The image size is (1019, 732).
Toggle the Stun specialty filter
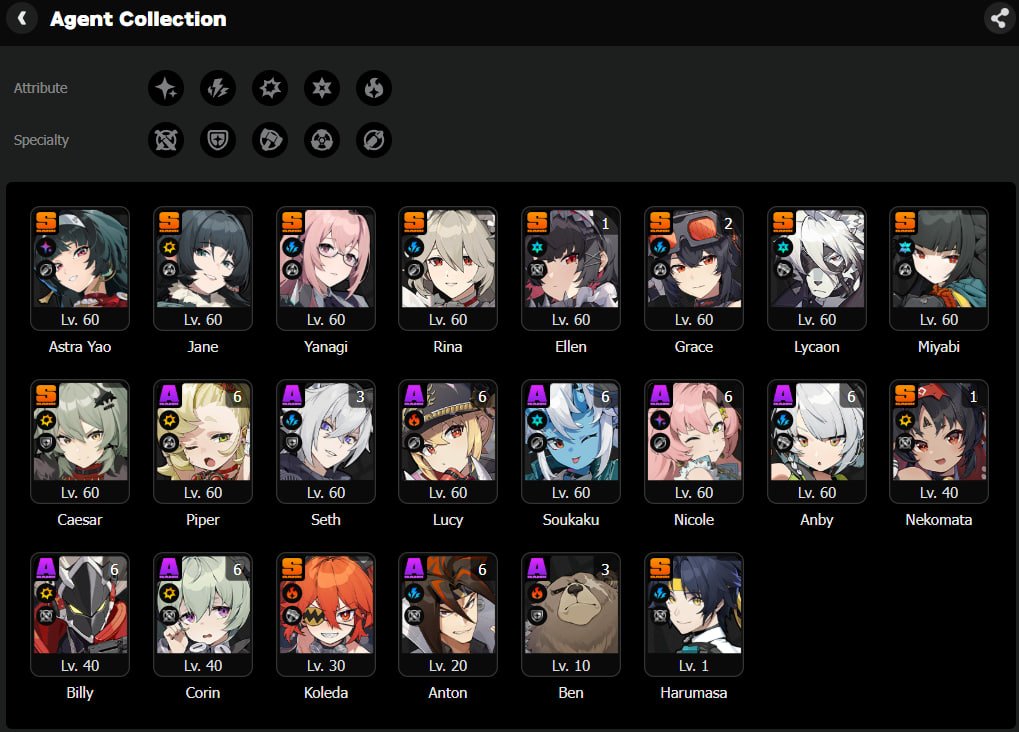pyautogui.click(x=270, y=140)
